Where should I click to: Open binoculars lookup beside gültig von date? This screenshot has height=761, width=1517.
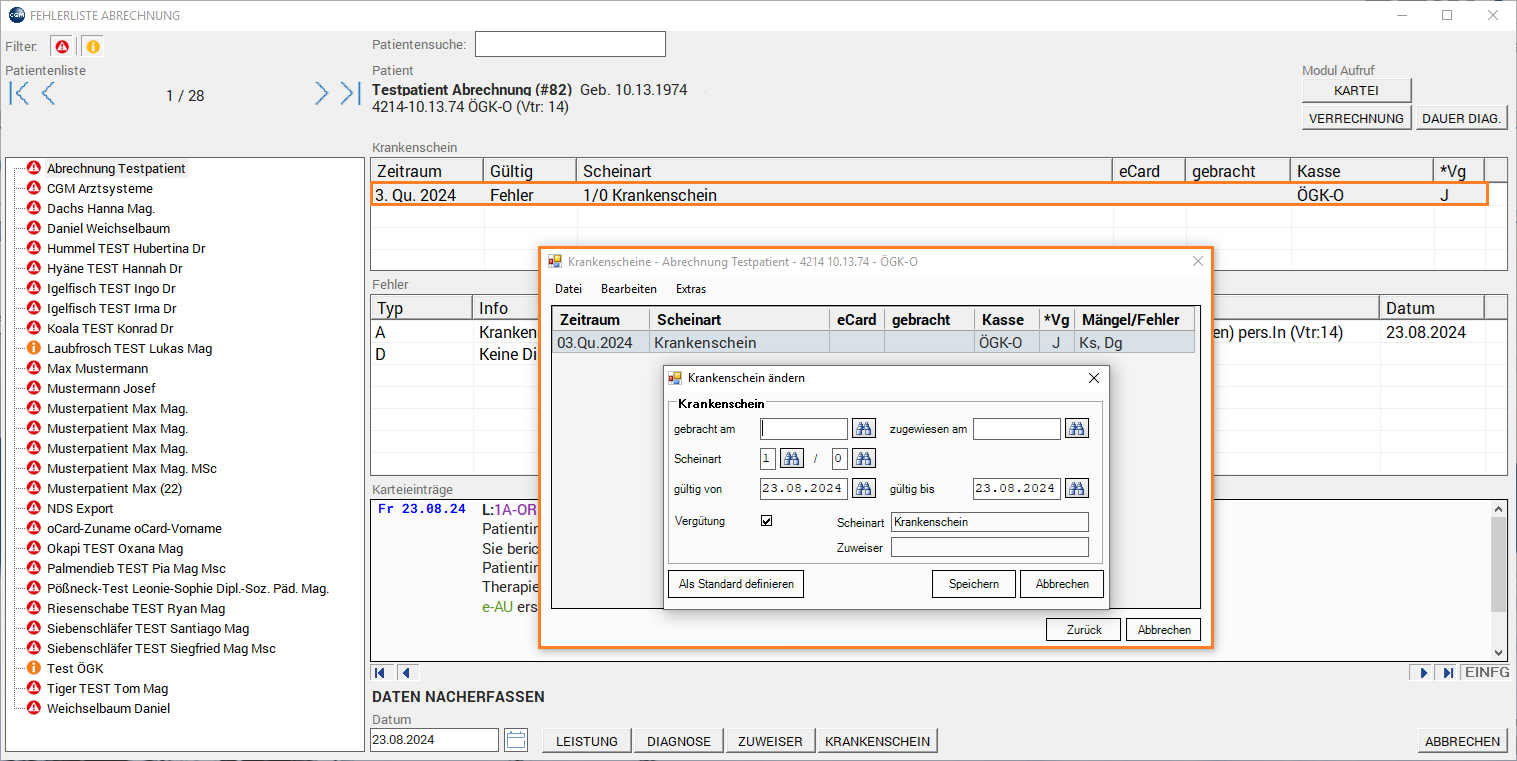863,489
